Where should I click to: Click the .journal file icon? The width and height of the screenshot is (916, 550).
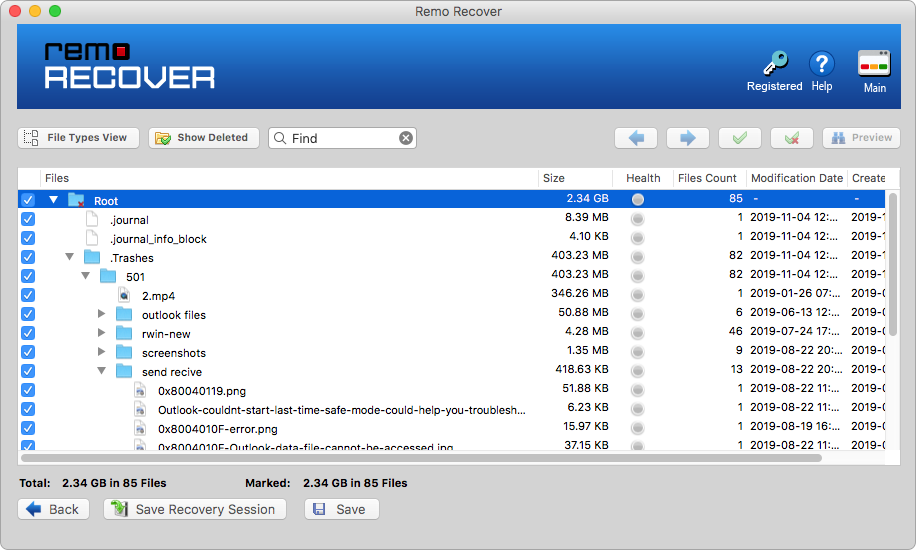click(92, 219)
